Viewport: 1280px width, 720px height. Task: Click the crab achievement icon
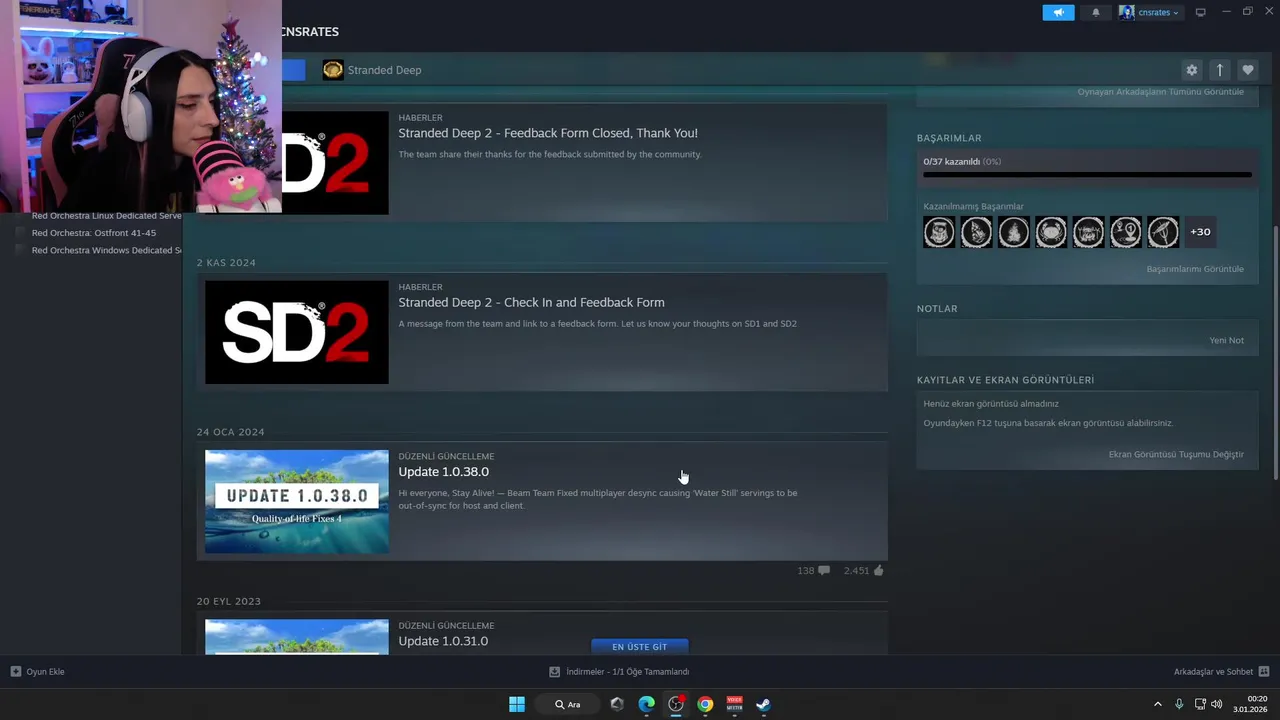[x=1051, y=232]
